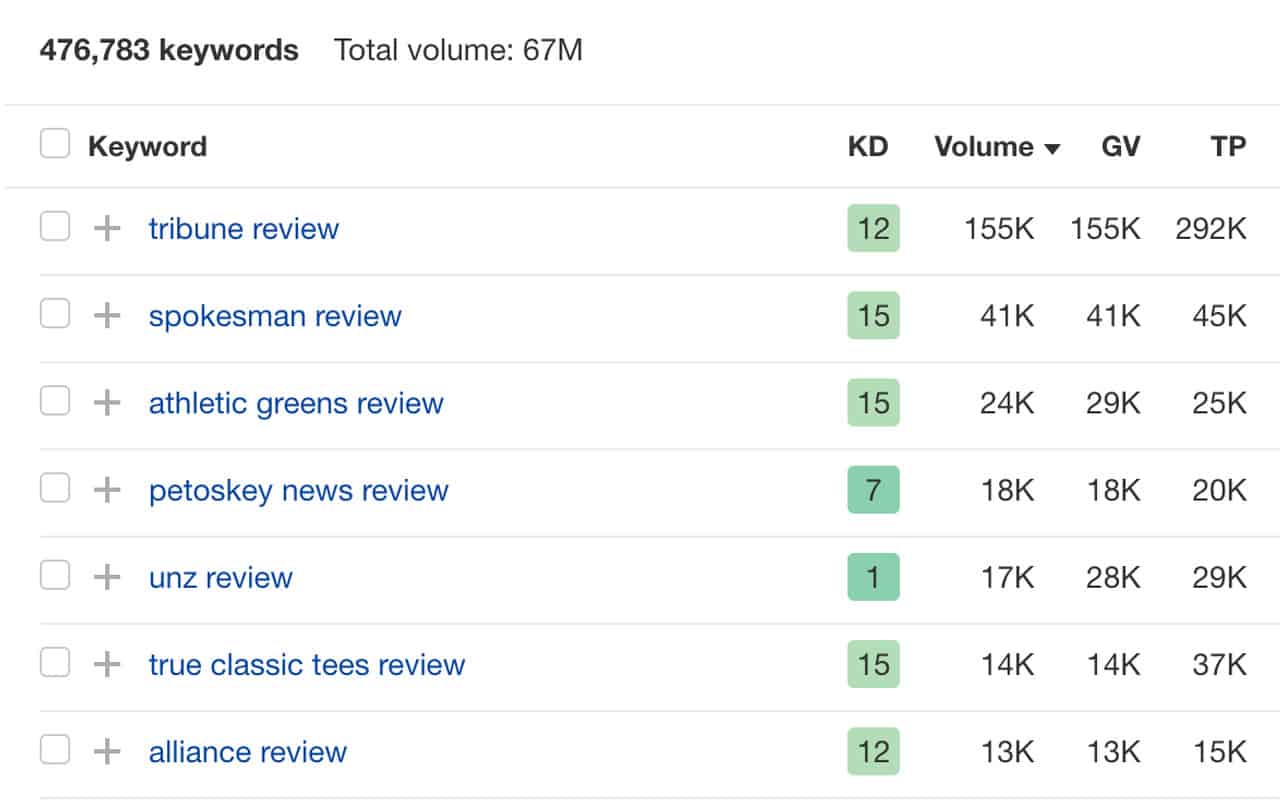The height and width of the screenshot is (800, 1280).
Task: Click the green KD badge showing 1
Action: [873, 577]
